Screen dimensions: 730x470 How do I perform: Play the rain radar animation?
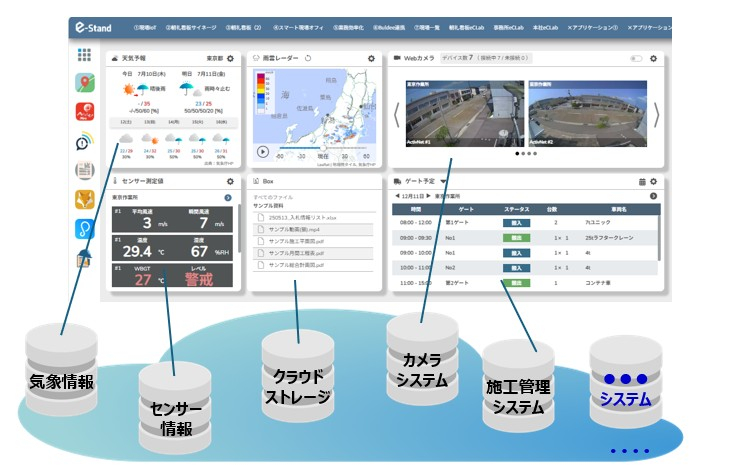pyautogui.click(x=262, y=152)
